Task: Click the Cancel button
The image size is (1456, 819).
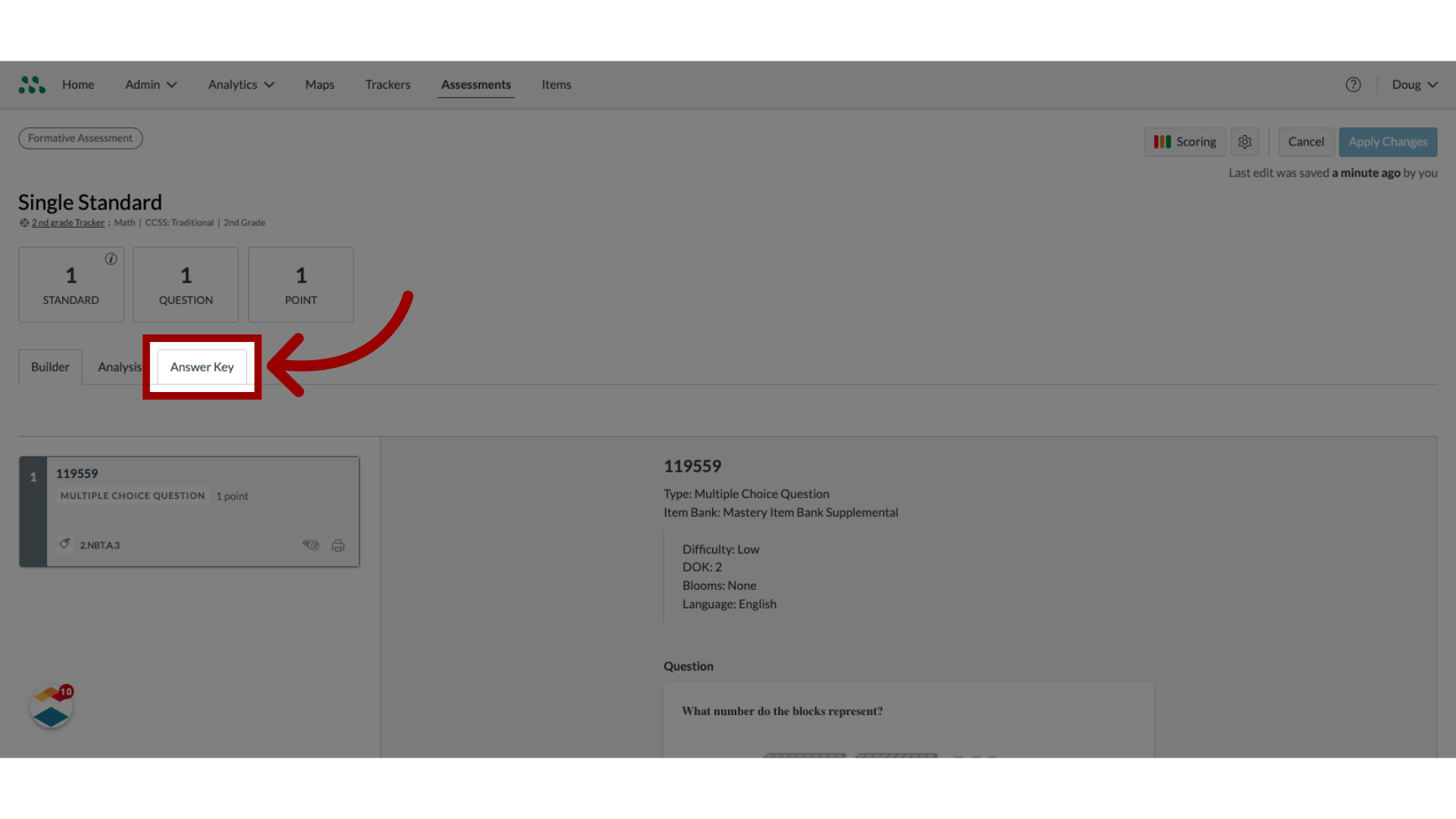Action: (x=1306, y=141)
